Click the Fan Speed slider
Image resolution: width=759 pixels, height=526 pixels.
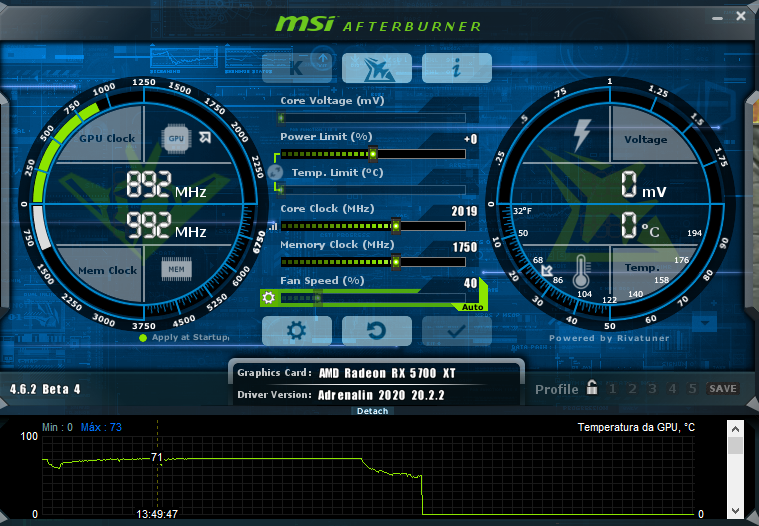(x=373, y=298)
